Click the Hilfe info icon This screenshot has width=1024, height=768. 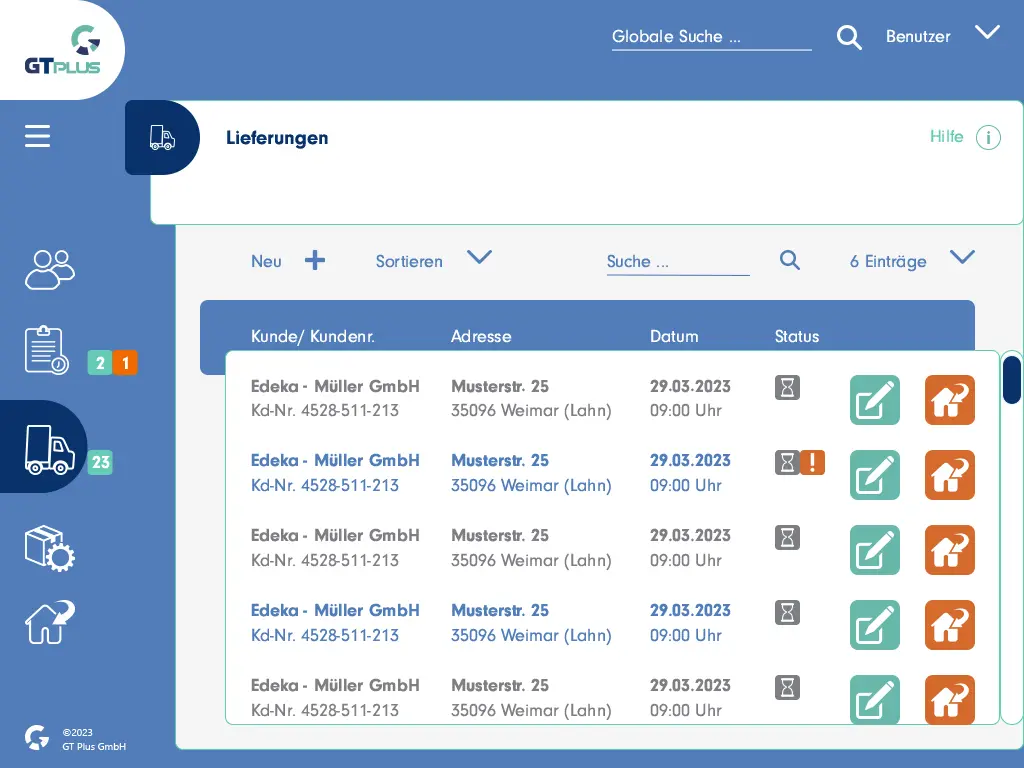987,137
